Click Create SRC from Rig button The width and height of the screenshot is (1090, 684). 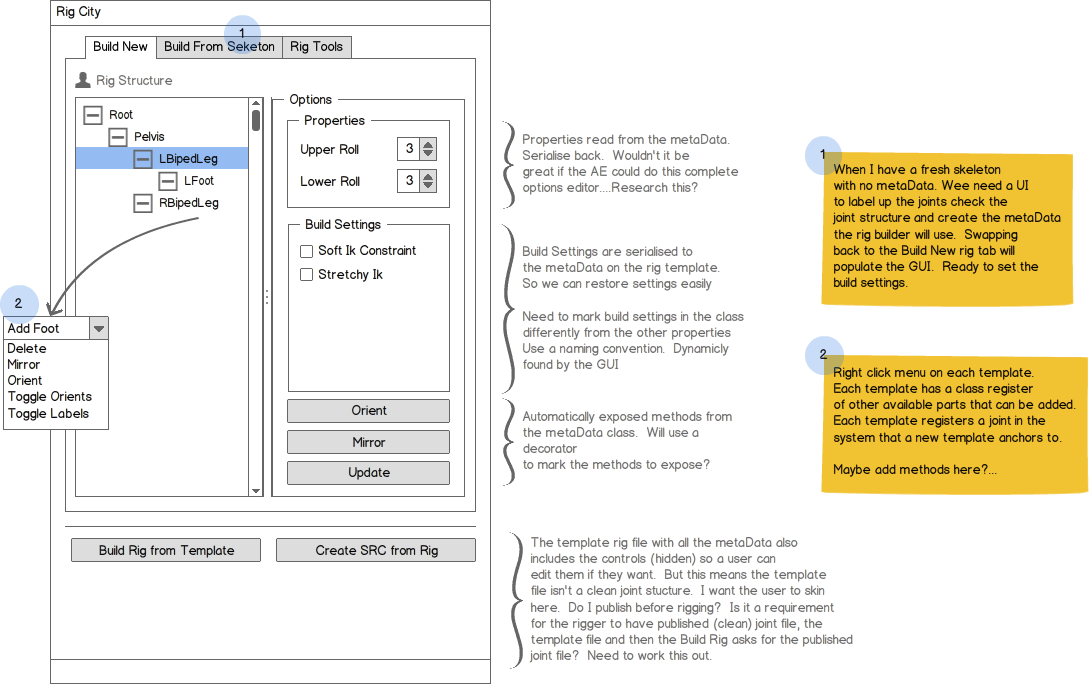point(376,551)
